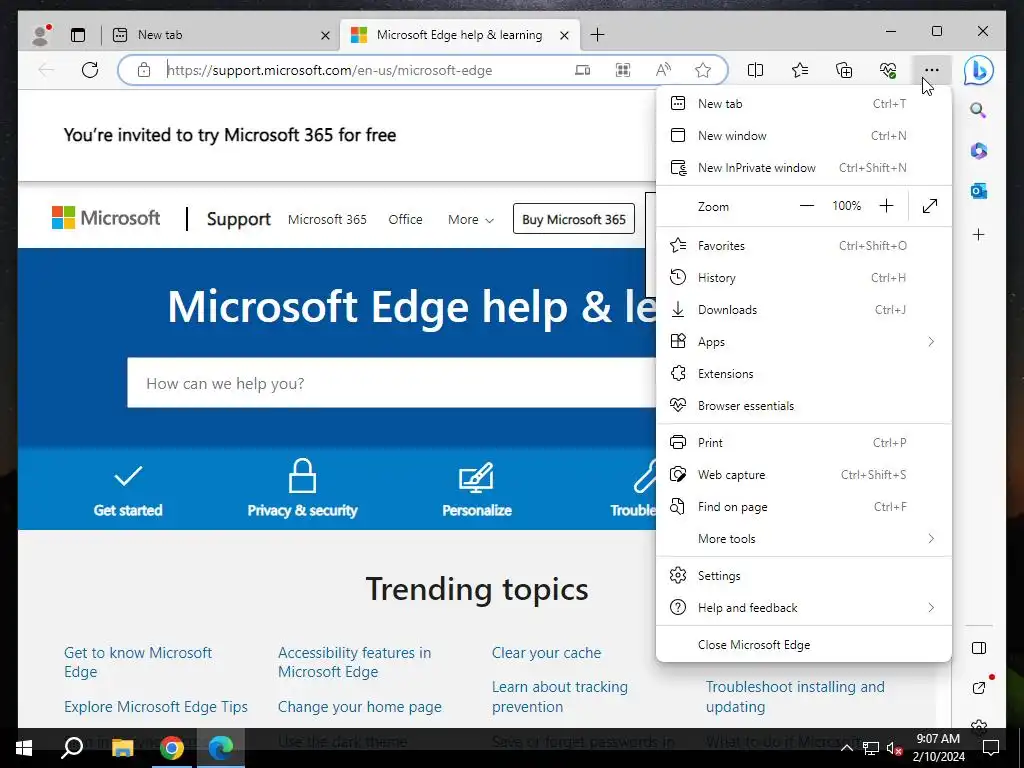Viewport: 1024px width, 768px height.
Task: Choose Browser essentials menu entry
Action: coord(803,406)
